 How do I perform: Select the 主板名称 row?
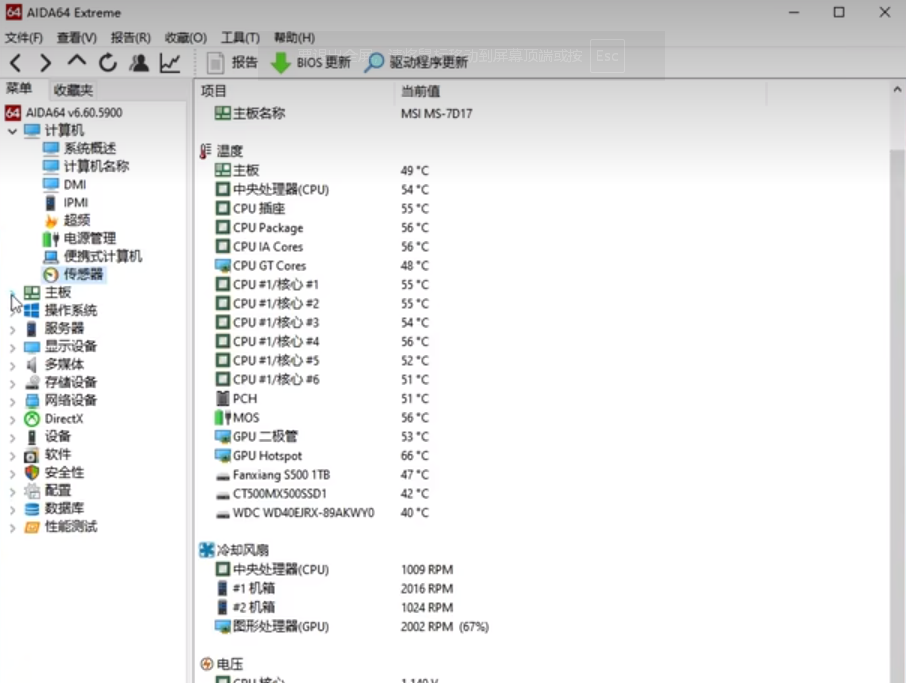coord(343,113)
